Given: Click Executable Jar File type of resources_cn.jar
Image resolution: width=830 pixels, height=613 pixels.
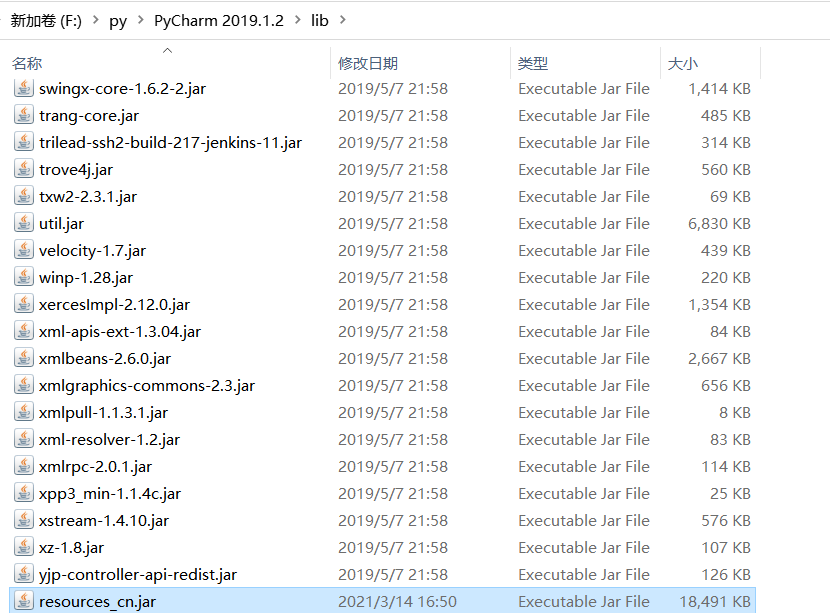Looking at the screenshot, I should [584, 602].
